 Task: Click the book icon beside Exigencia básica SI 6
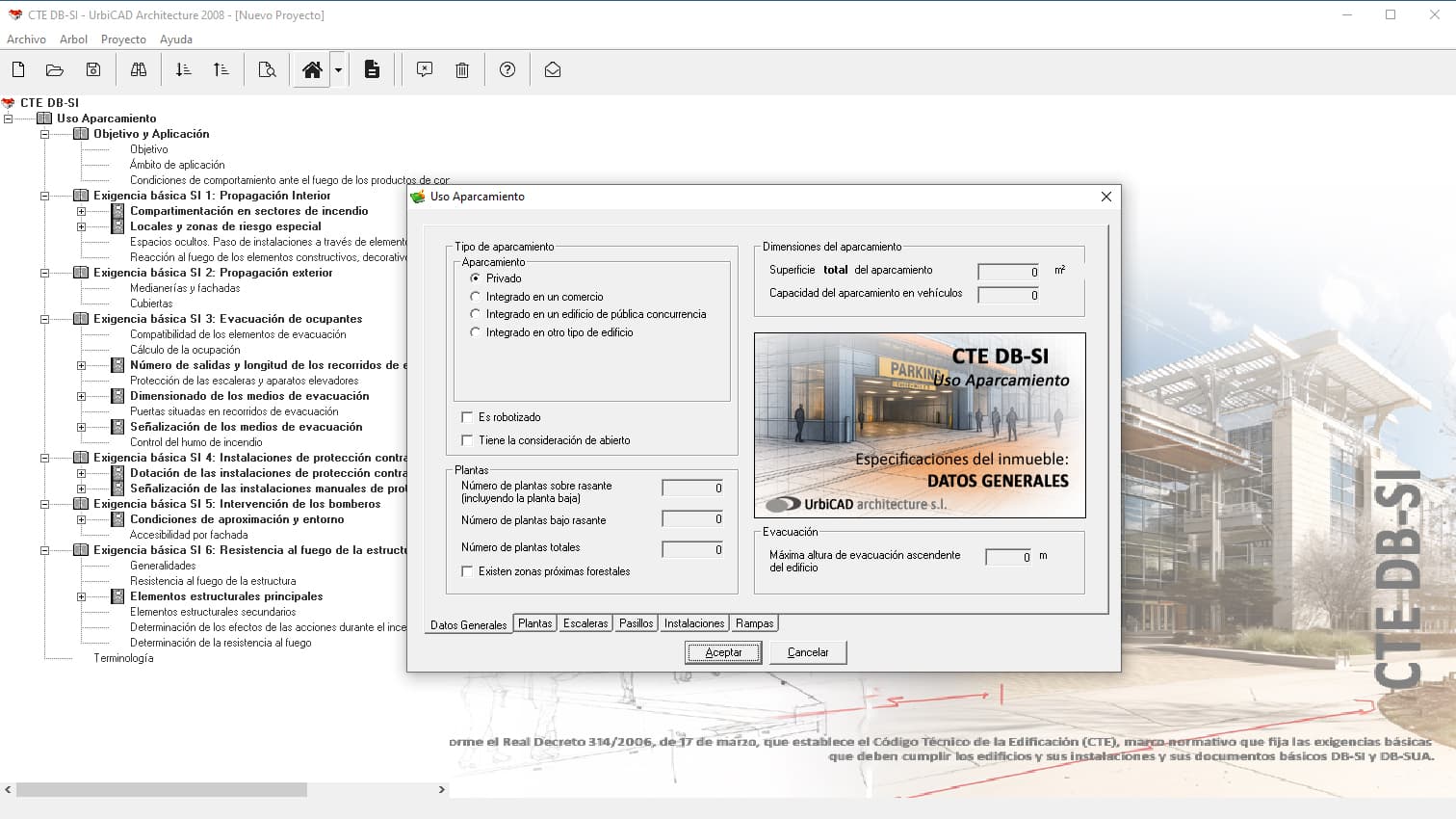coord(81,550)
